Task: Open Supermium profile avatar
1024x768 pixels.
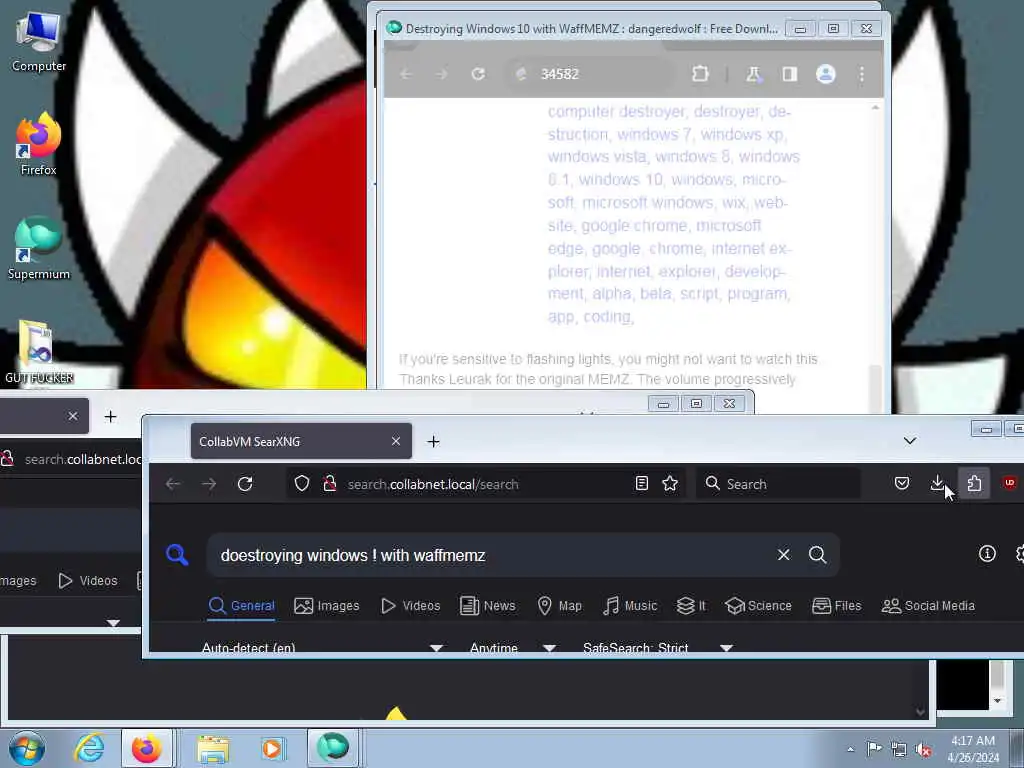Action: point(825,74)
